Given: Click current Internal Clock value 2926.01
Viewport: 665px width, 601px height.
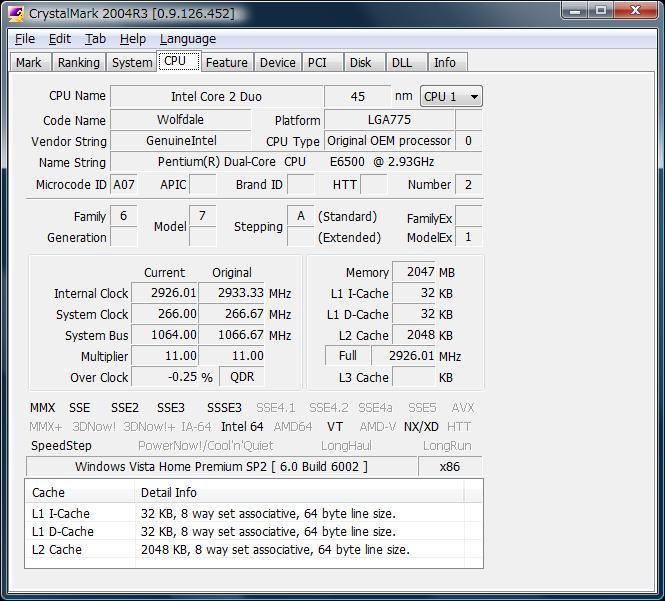Looking at the screenshot, I should tap(165, 293).
